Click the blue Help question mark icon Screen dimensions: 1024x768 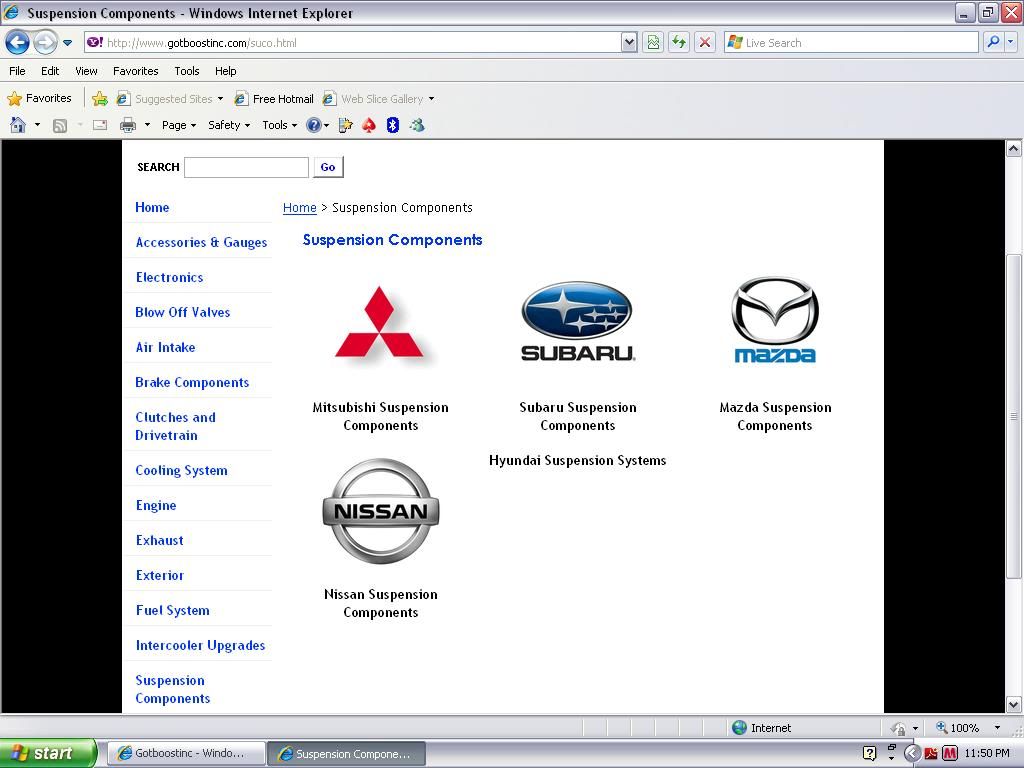tap(314, 125)
